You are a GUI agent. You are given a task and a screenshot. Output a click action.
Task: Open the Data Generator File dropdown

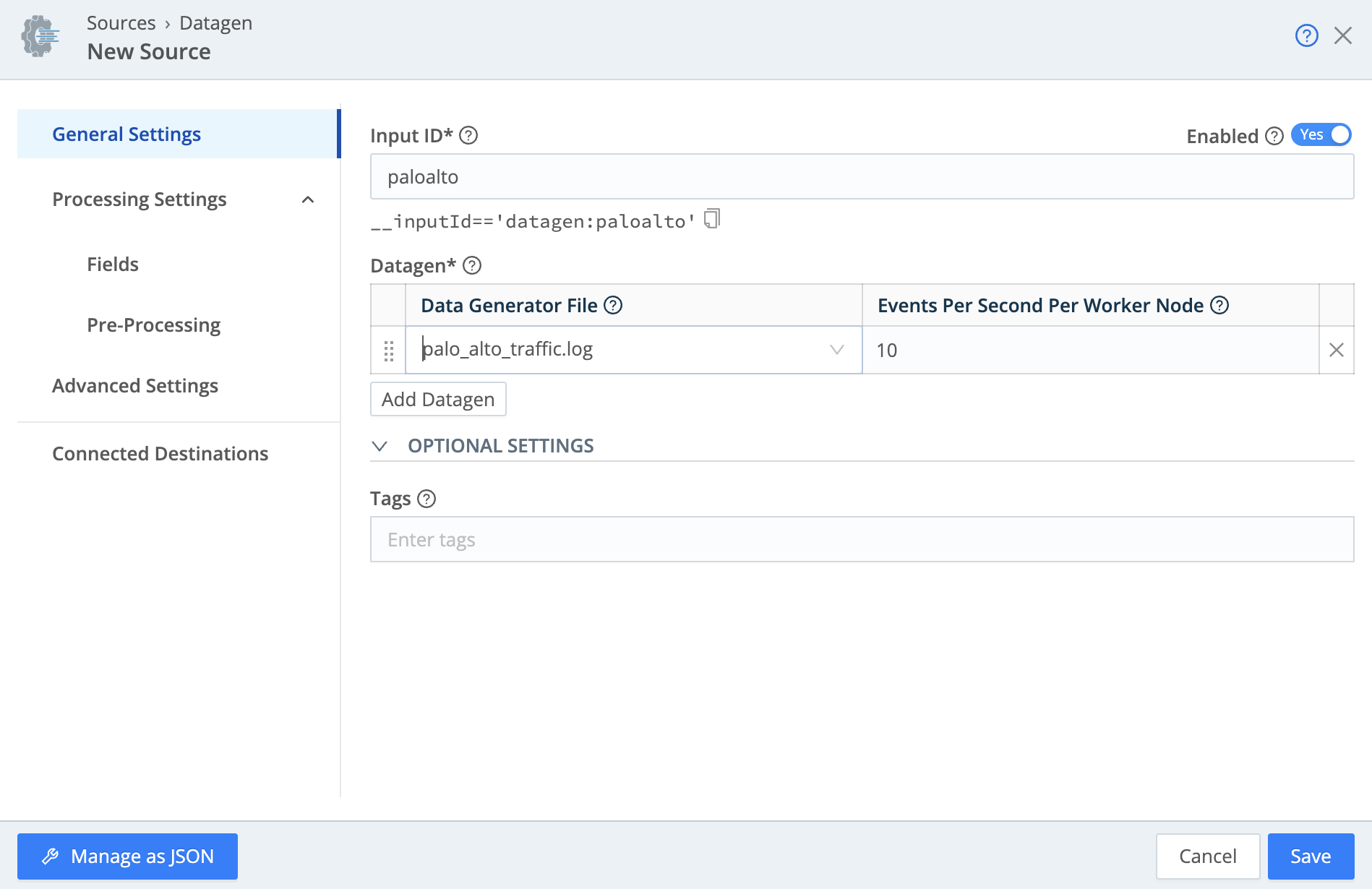pyautogui.click(x=836, y=350)
